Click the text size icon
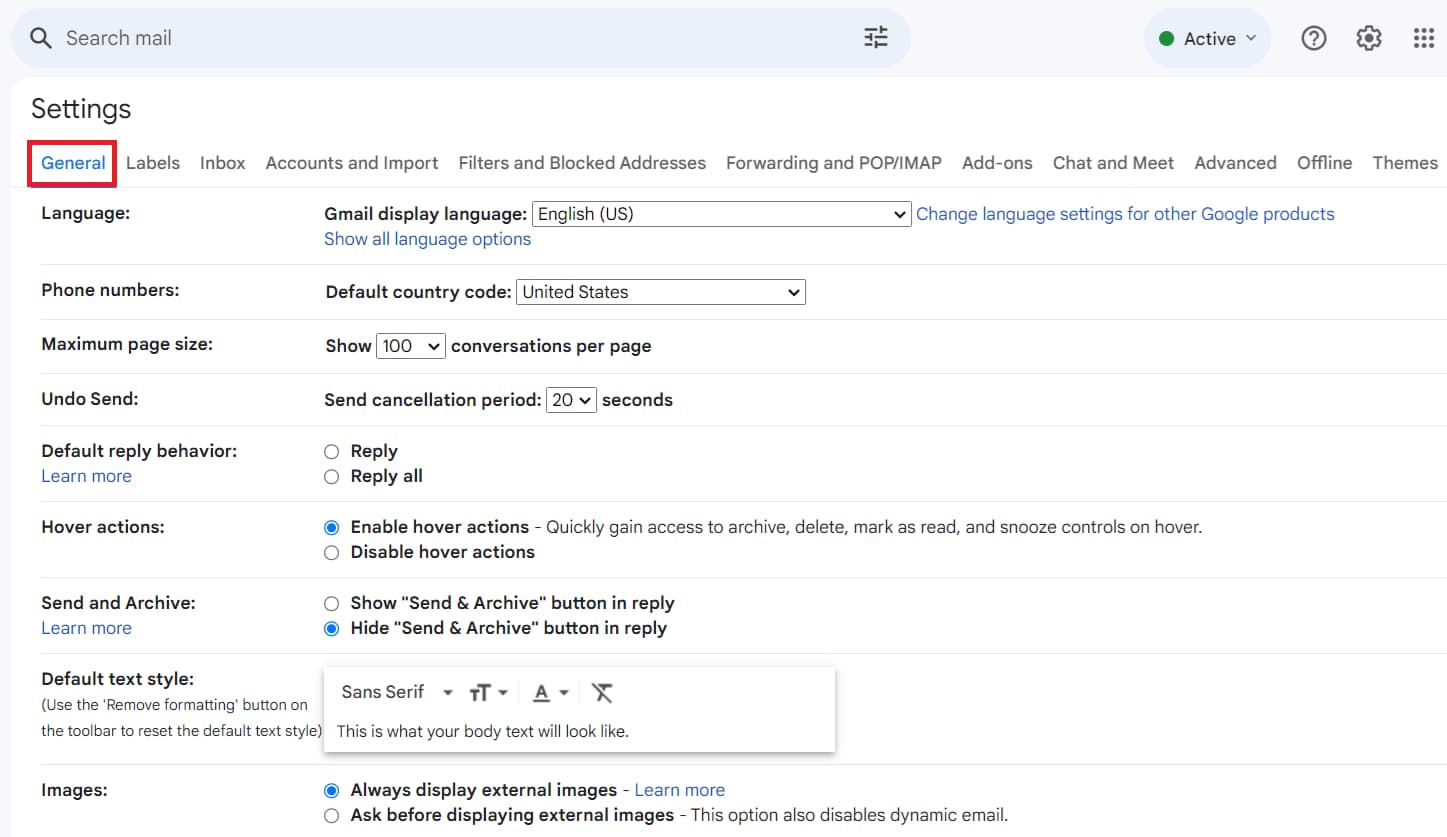Viewport: 1447px width, 837px height. 489,692
